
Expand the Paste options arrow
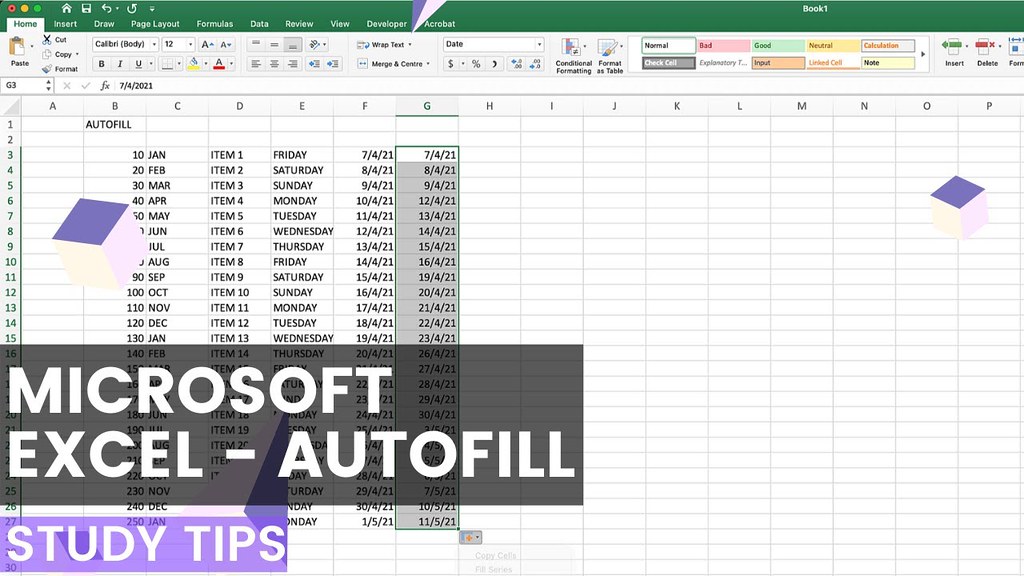(31, 46)
